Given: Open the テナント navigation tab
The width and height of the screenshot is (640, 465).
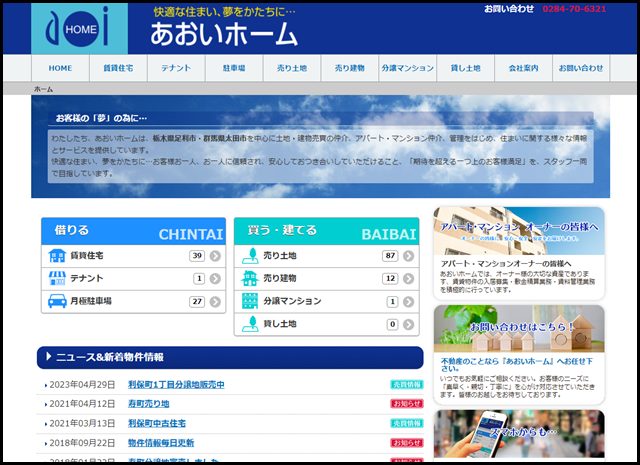Looking at the screenshot, I should [x=176, y=68].
